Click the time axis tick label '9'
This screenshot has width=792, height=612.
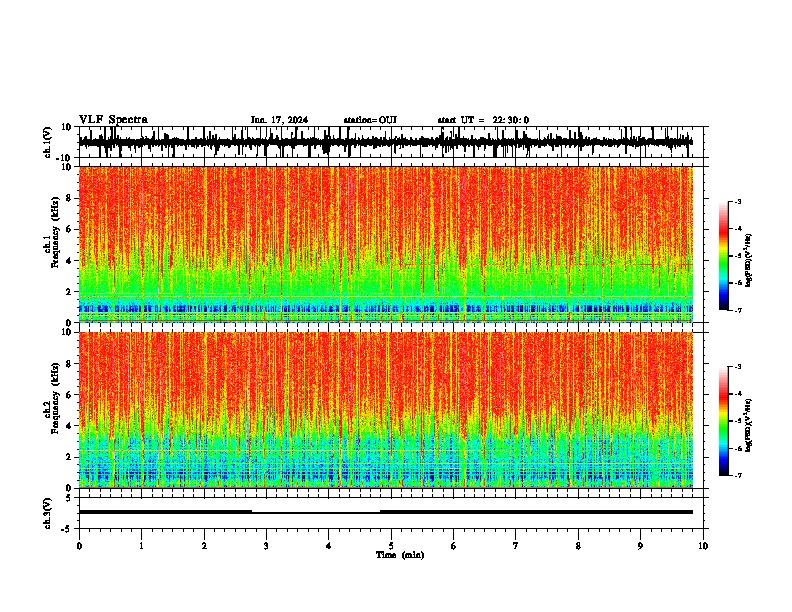(x=640, y=546)
